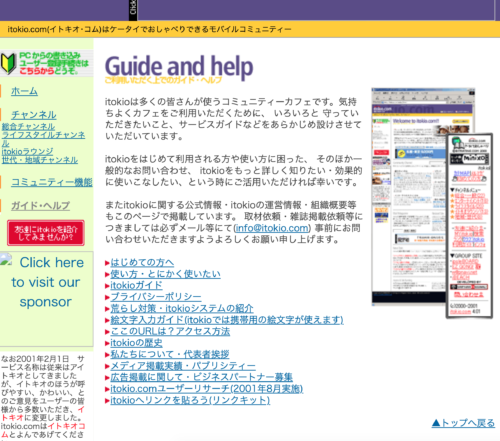Image resolution: width=500 pixels, height=441 pixels.
Task: Open itokio.comユーザーリサーチ(2001年8月実施) link
Action: [207, 389]
